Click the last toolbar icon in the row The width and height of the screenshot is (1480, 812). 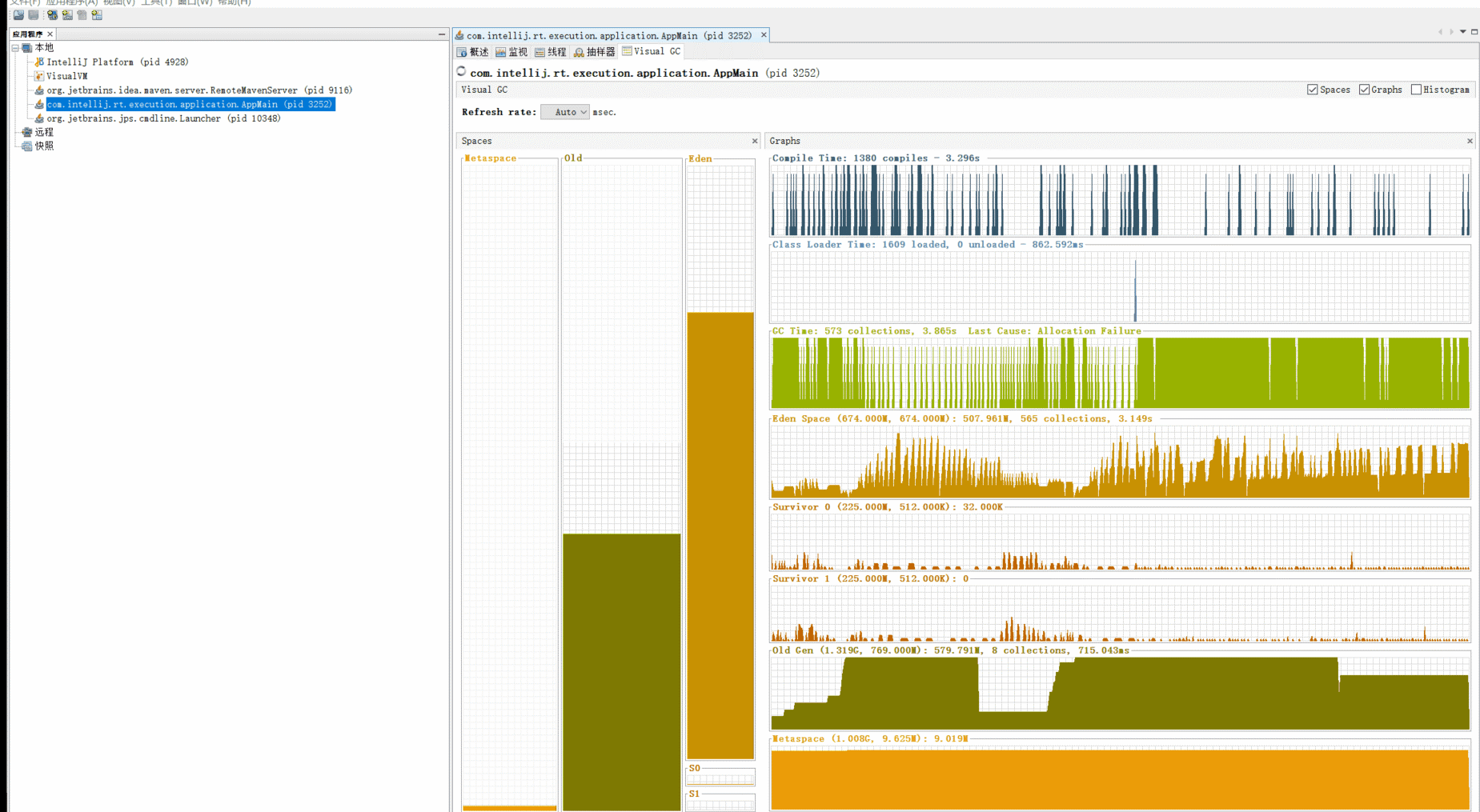97,15
